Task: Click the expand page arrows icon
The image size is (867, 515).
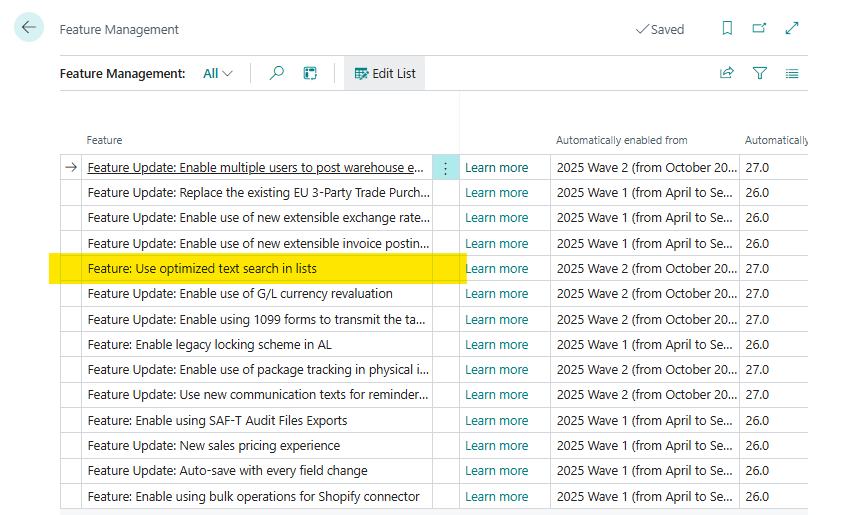Action: click(792, 29)
